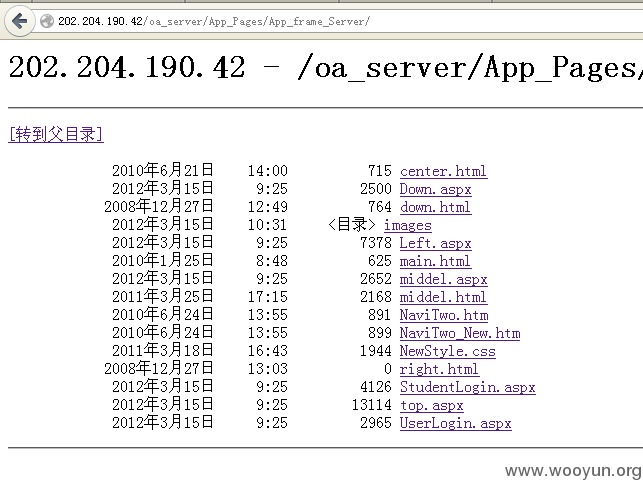Open top.aspx file link
This screenshot has width=643, height=480.
coord(431,405)
